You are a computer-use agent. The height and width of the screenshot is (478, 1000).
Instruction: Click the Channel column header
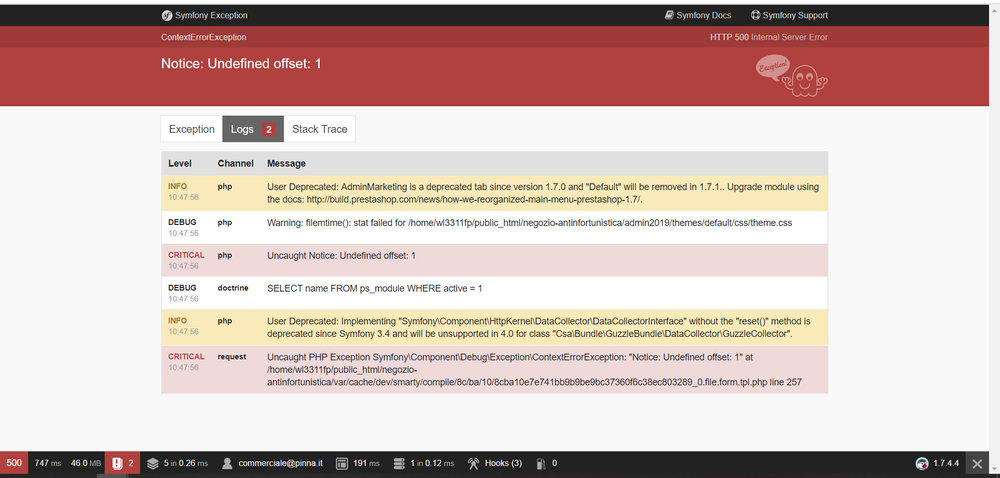click(235, 163)
